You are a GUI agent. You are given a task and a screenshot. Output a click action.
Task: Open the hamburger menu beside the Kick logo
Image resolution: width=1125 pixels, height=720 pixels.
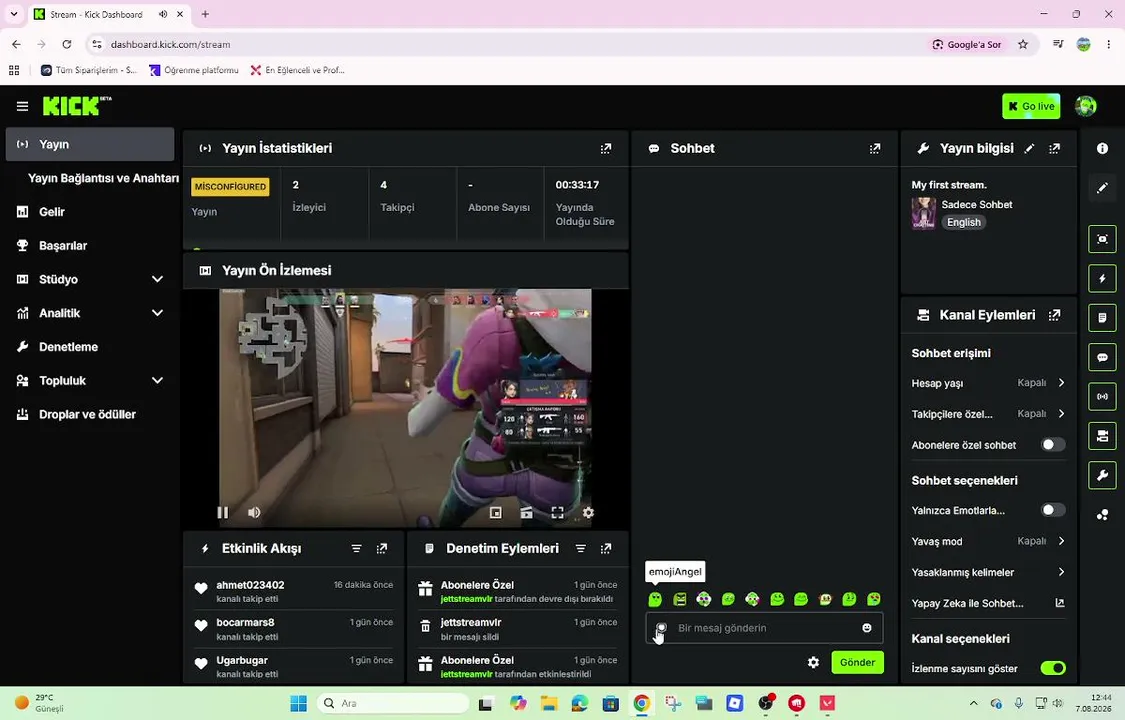click(22, 106)
